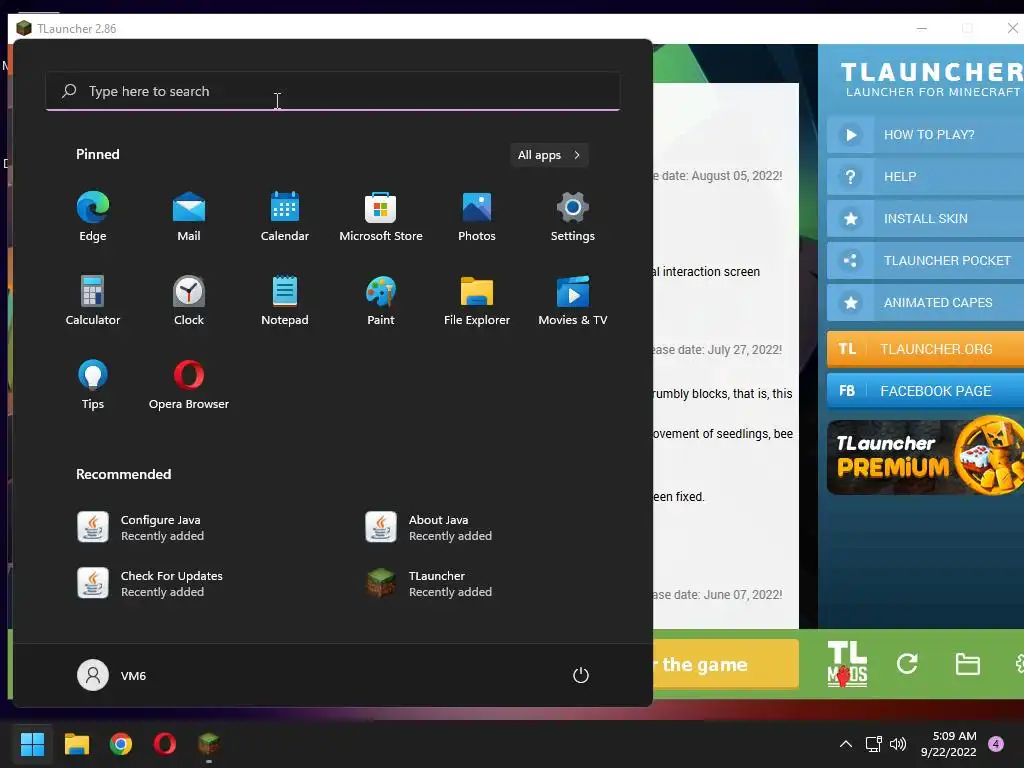Open the FACEBOOK PAGE button
This screenshot has height=768, width=1024.
[925, 391]
